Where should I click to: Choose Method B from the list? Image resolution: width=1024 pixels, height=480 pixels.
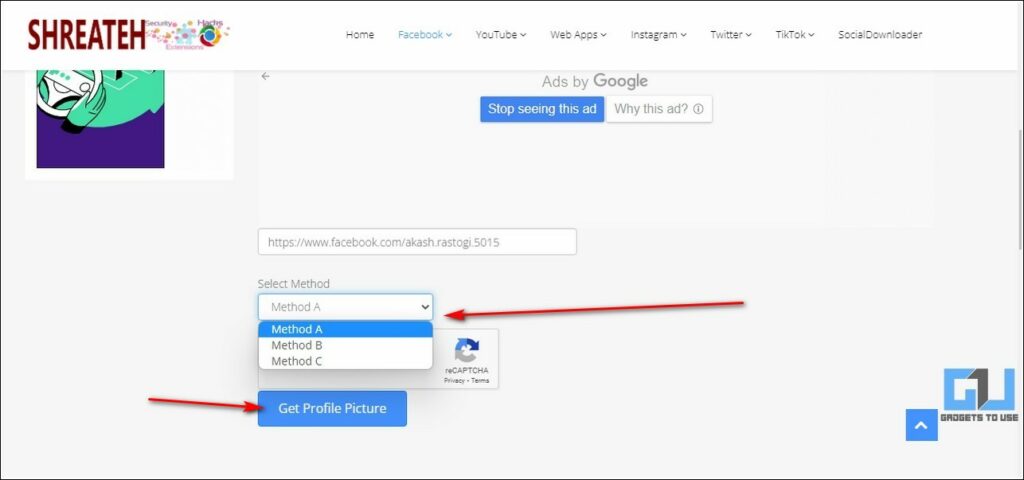297,345
